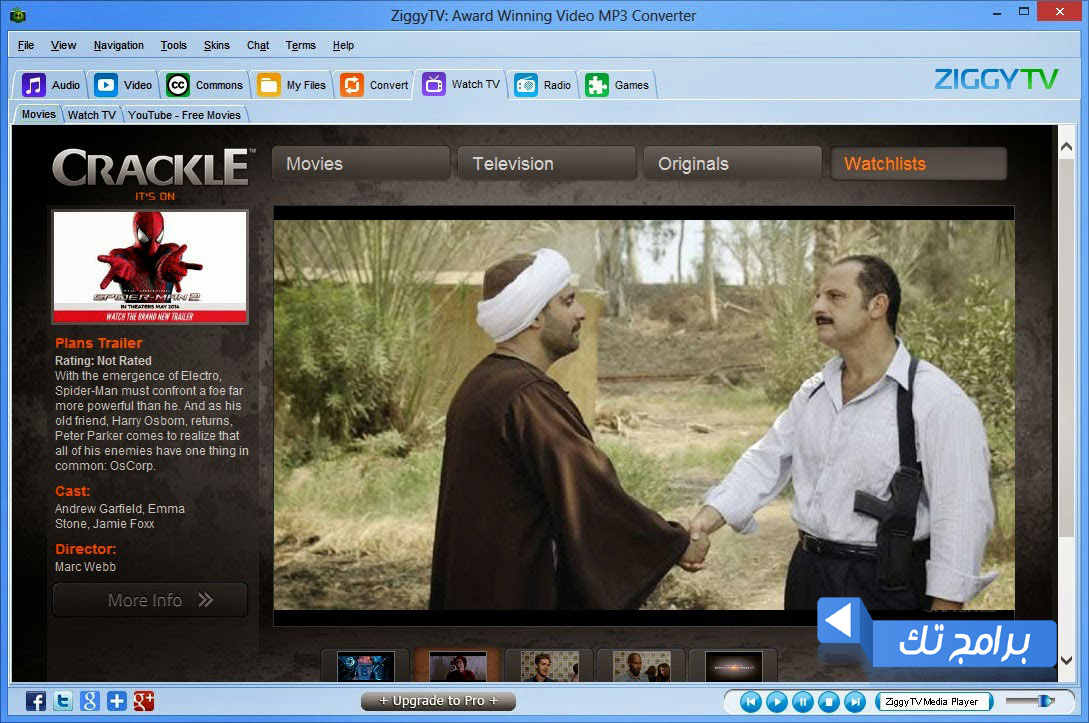
Task: Open the Help menu
Action: click(x=343, y=45)
